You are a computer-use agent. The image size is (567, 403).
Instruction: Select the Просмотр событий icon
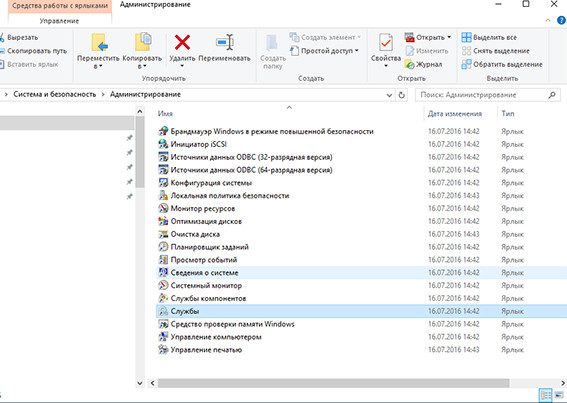coord(163,260)
